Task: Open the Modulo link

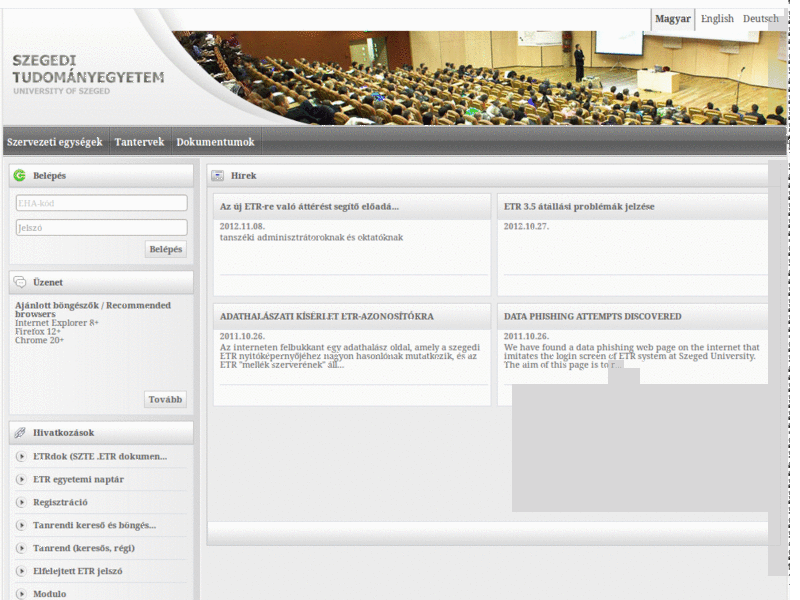Action: point(49,594)
